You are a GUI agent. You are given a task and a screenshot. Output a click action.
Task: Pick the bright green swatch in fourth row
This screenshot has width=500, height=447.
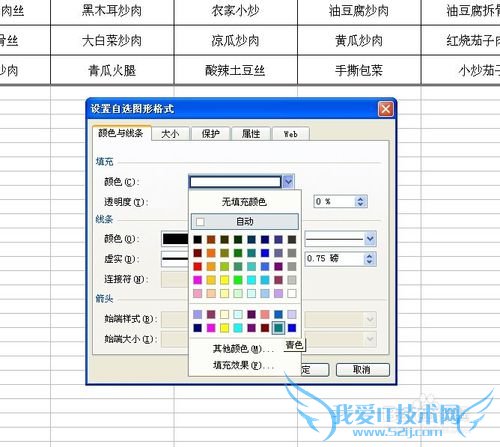pyautogui.click(x=238, y=280)
